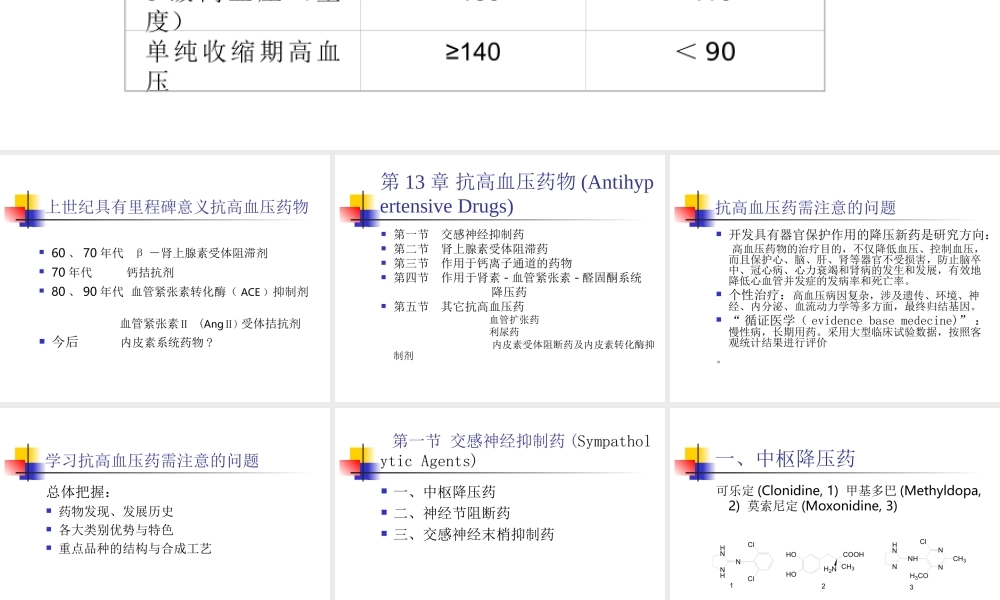This screenshot has height=600, width=1000.
Task: Click the bullet before "一、中枢降压药" list item
Action: tap(384, 493)
